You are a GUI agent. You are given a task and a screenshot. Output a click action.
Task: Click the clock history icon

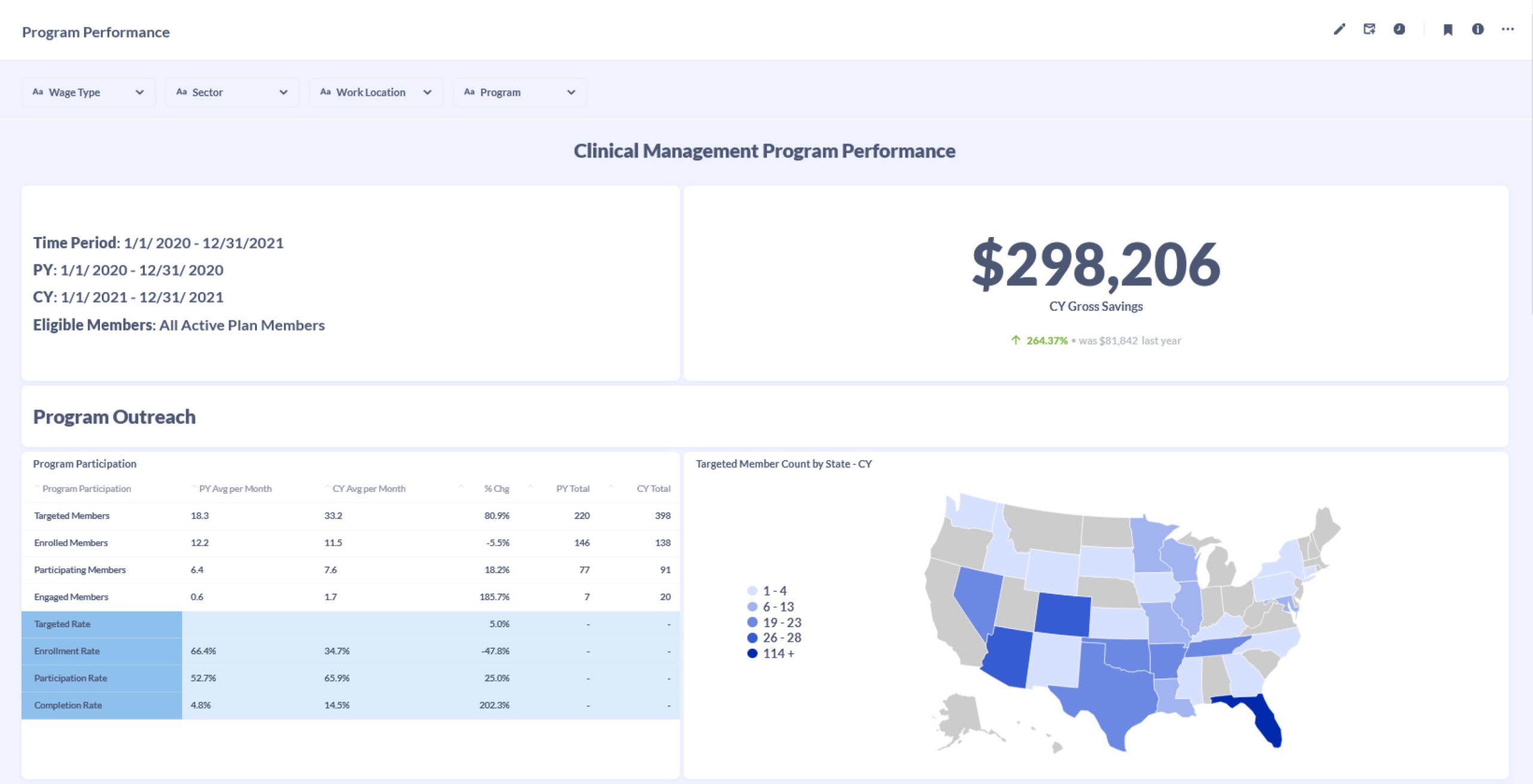point(1399,29)
